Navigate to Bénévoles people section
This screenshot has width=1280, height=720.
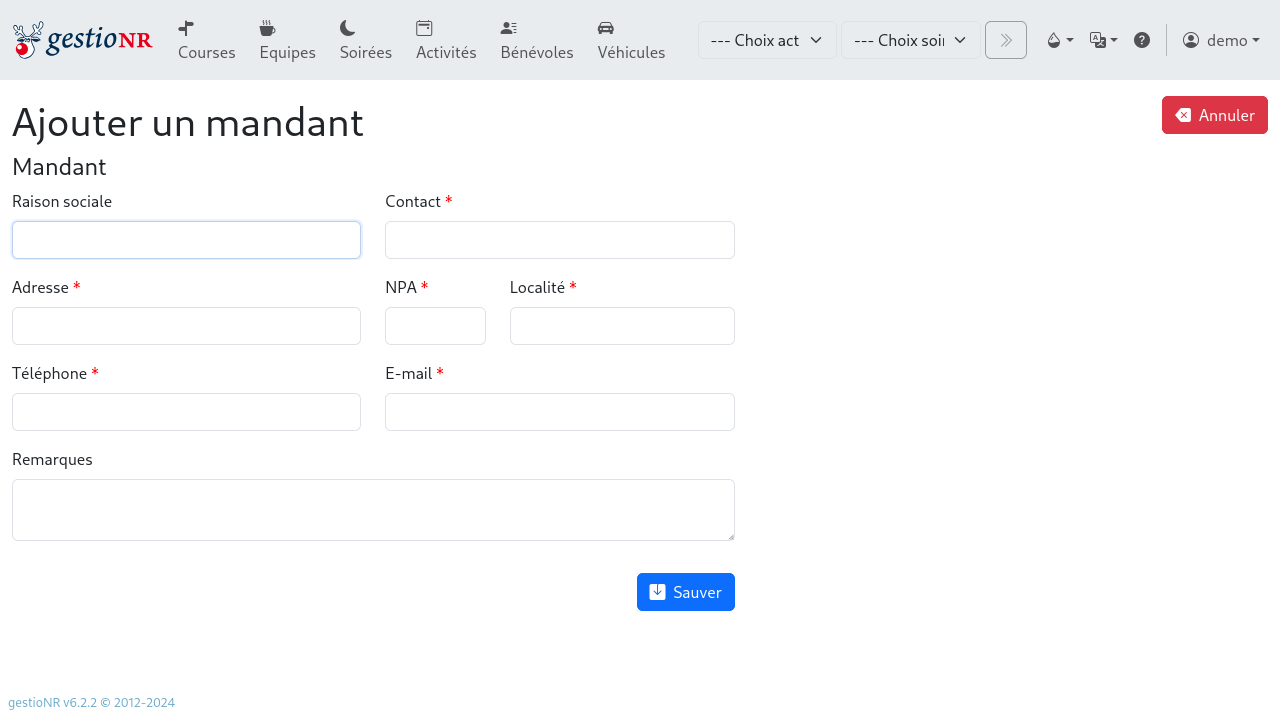pyautogui.click(x=536, y=40)
